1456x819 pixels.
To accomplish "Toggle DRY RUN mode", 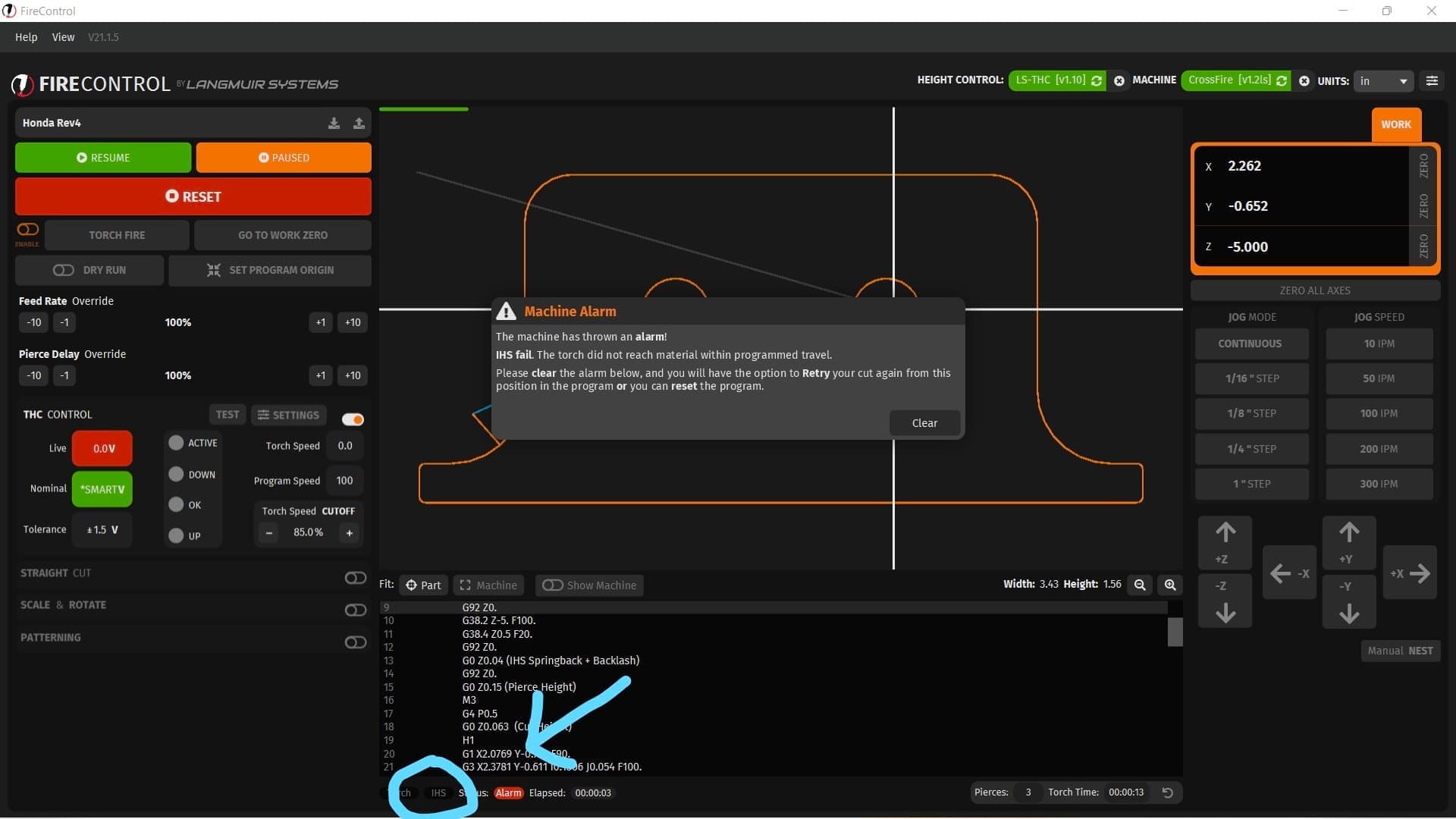I will click(x=89, y=270).
